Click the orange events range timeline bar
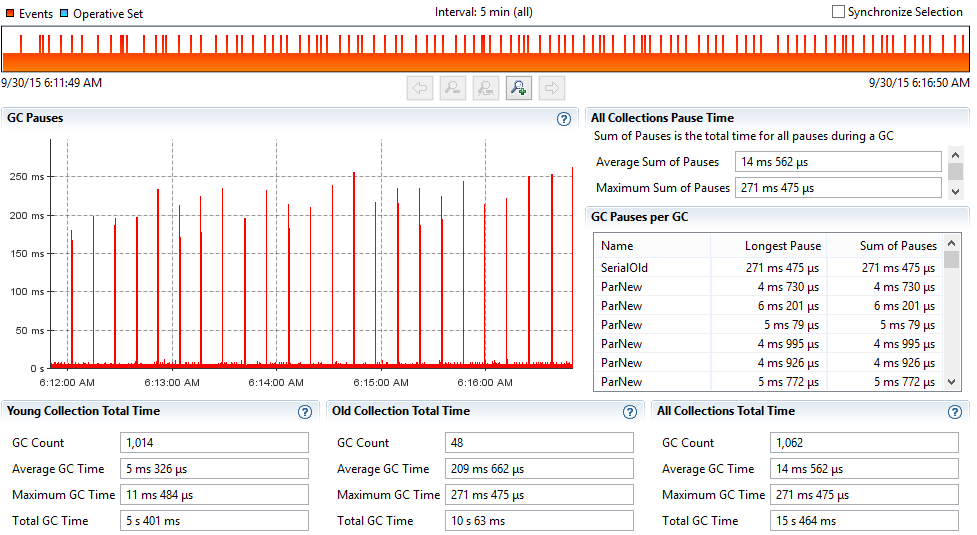 click(485, 49)
